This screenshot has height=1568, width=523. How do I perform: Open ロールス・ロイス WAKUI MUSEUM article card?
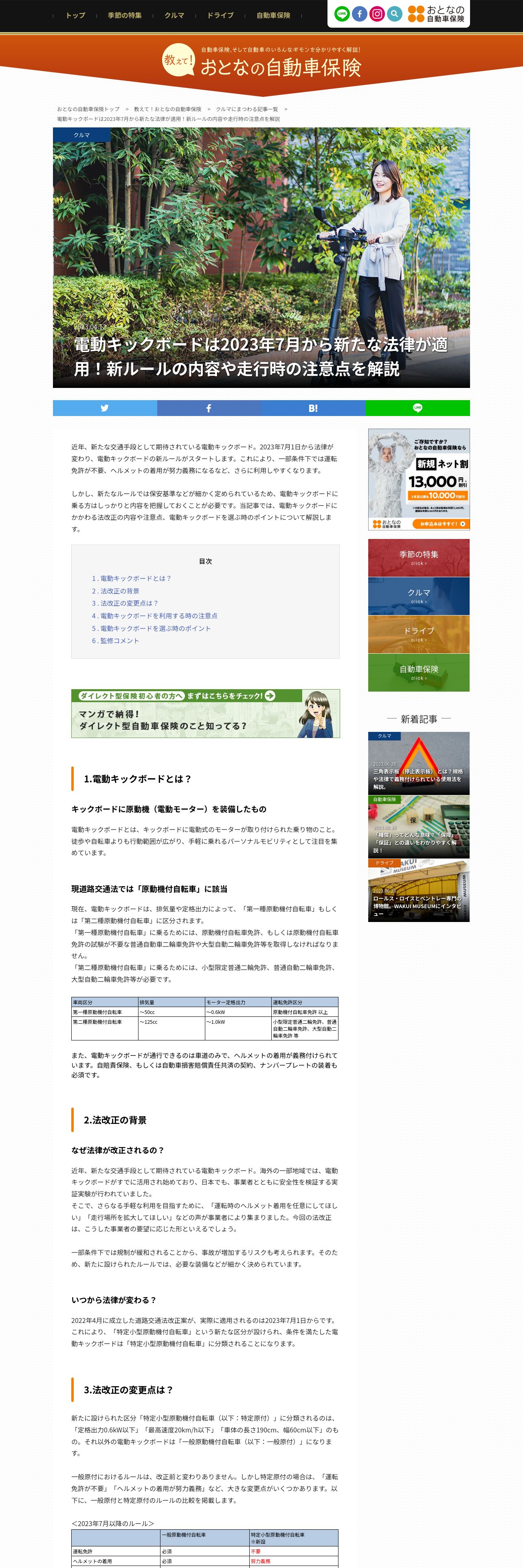(419, 890)
